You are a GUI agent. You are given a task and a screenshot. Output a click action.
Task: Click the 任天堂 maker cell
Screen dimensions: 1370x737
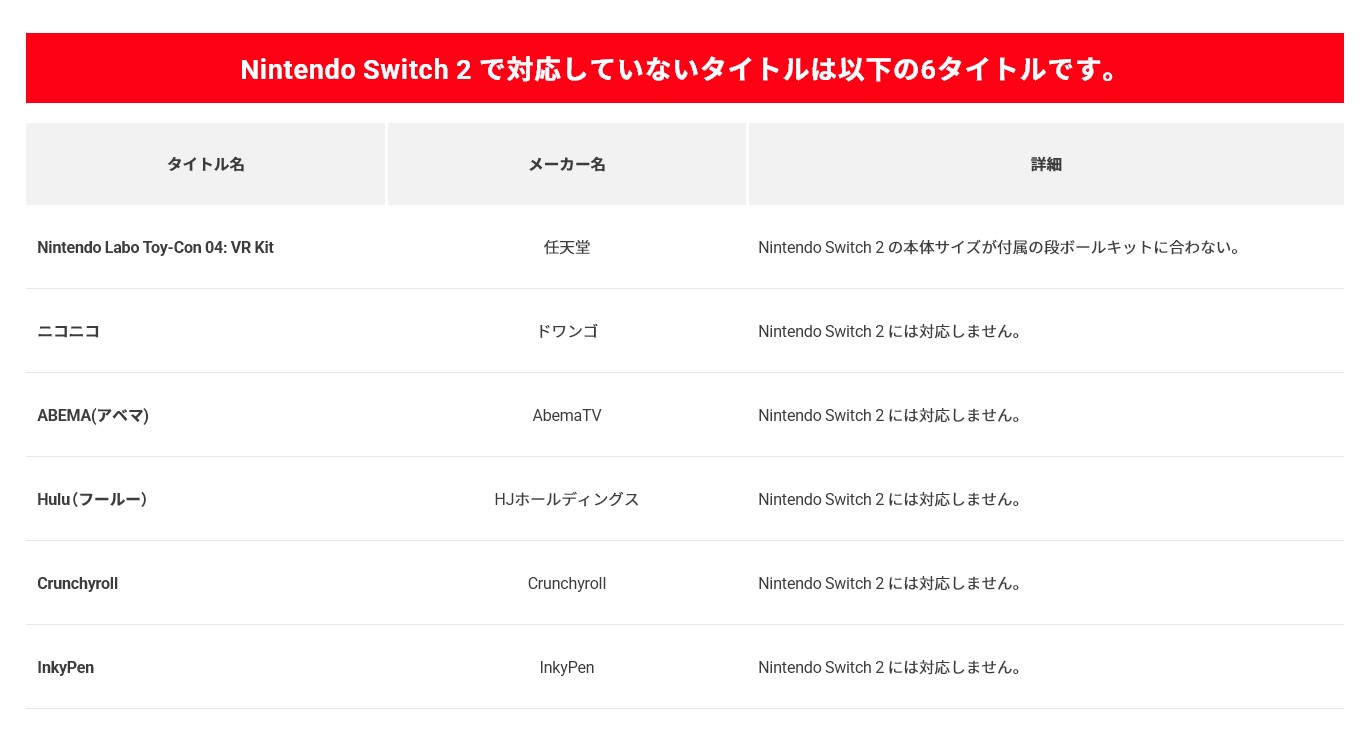click(x=566, y=247)
